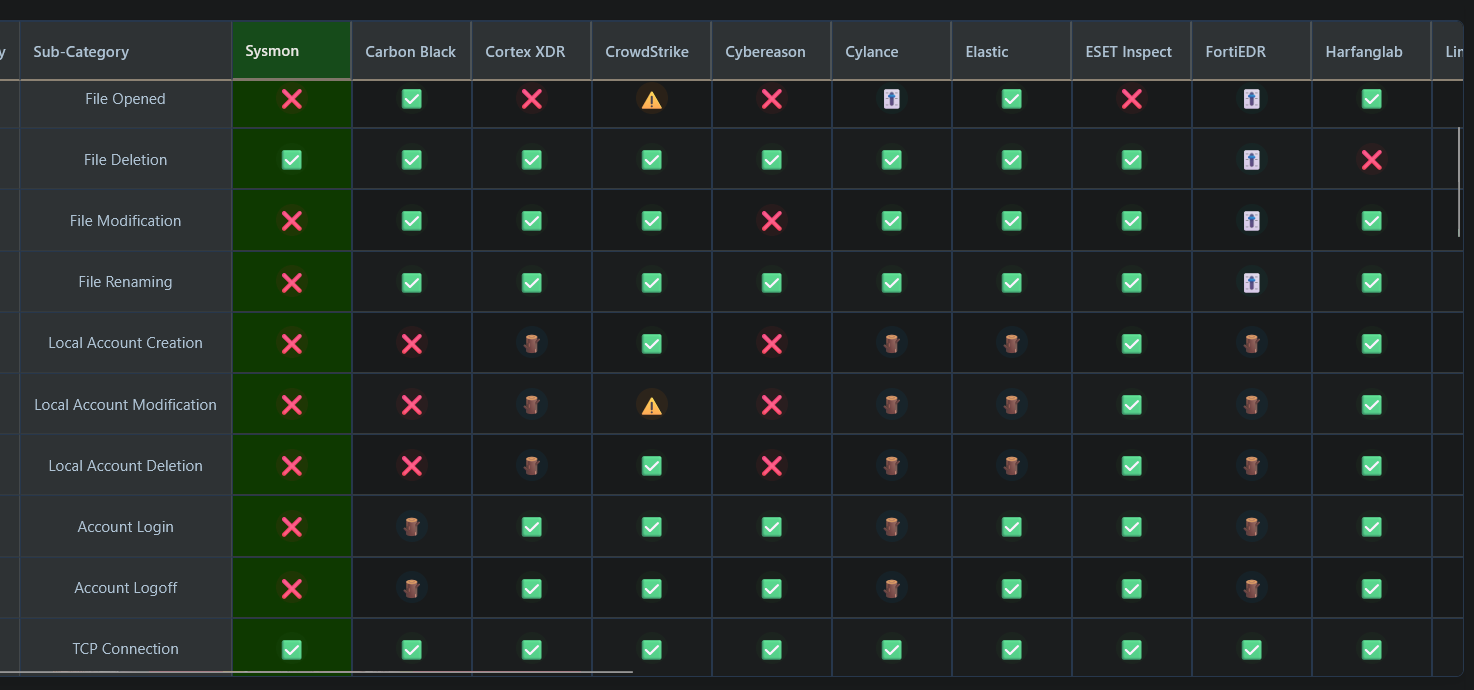Click CrowdStrike's warning icon for File Opened
Image resolution: width=1474 pixels, height=690 pixels.
pyautogui.click(x=652, y=99)
